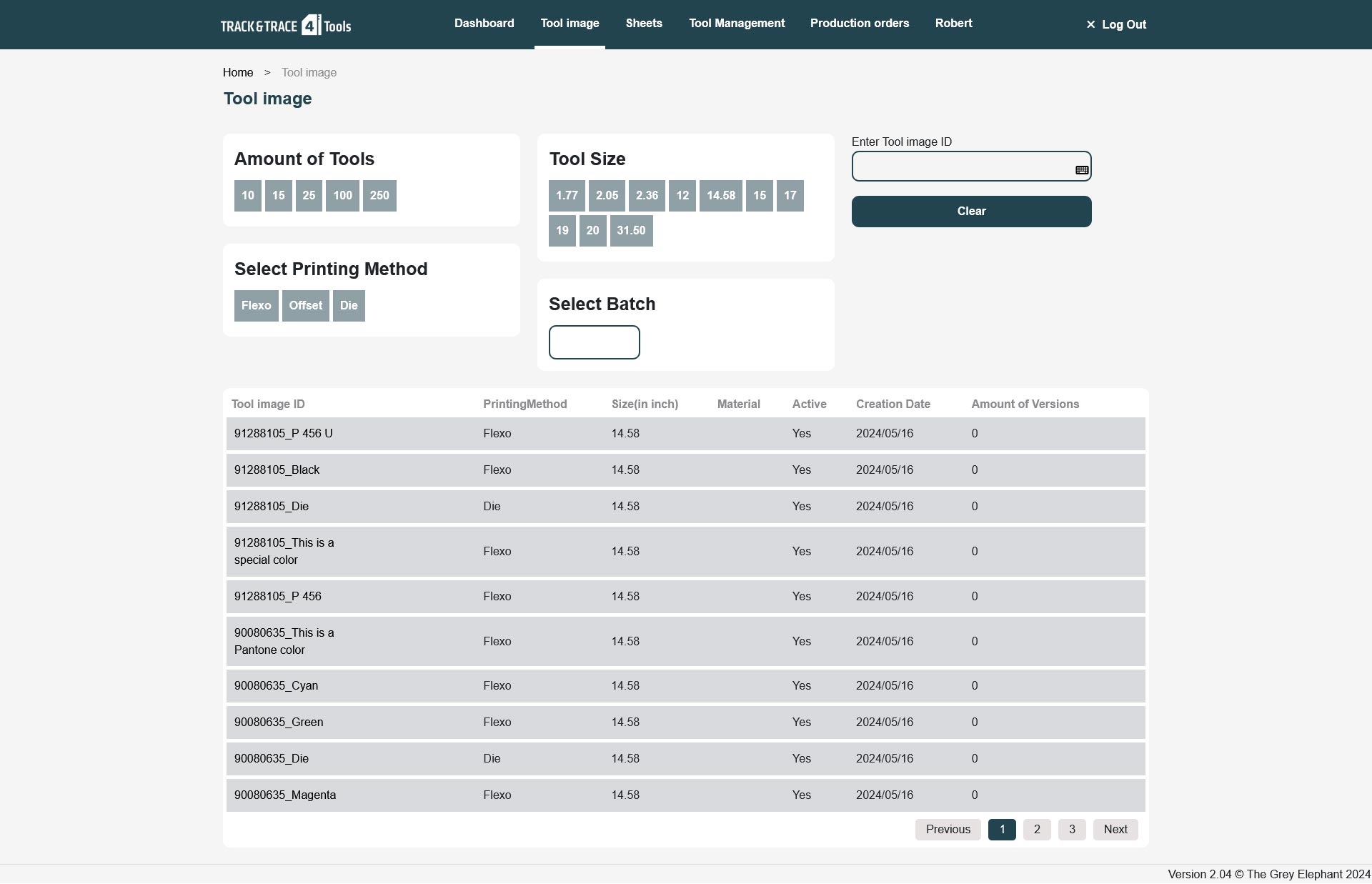Enable the 250 amount of tools filter
The image size is (1372, 884).
[379, 196]
